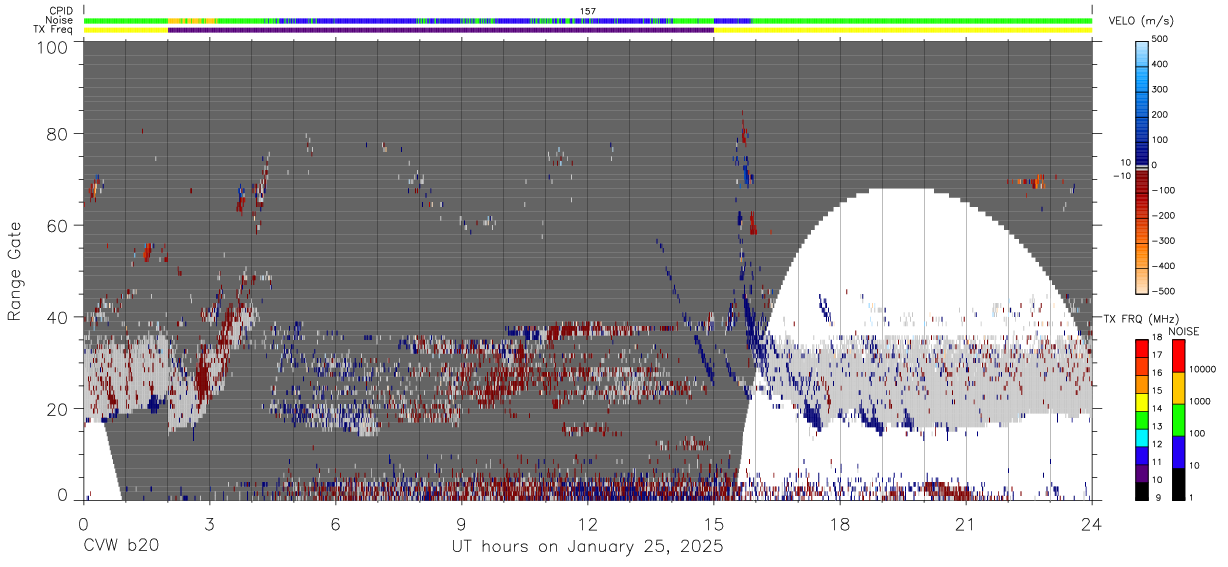
Task: Click the orange swatch in TX FRQ legend
Action: pyautogui.click(x=1141, y=384)
